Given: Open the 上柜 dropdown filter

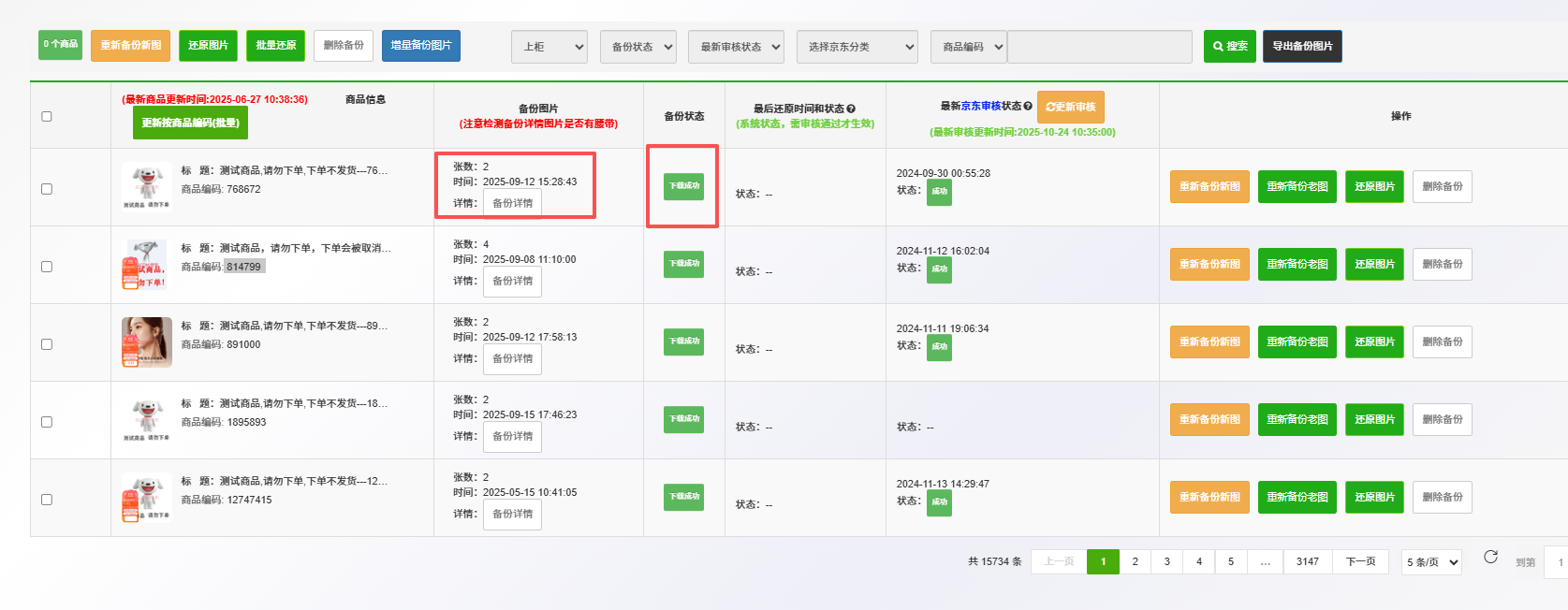Looking at the screenshot, I should (x=550, y=47).
